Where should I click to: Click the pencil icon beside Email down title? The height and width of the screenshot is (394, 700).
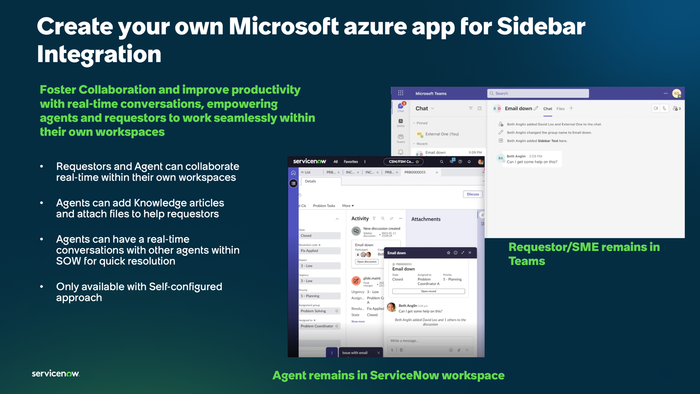pyautogui.click(x=536, y=108)
